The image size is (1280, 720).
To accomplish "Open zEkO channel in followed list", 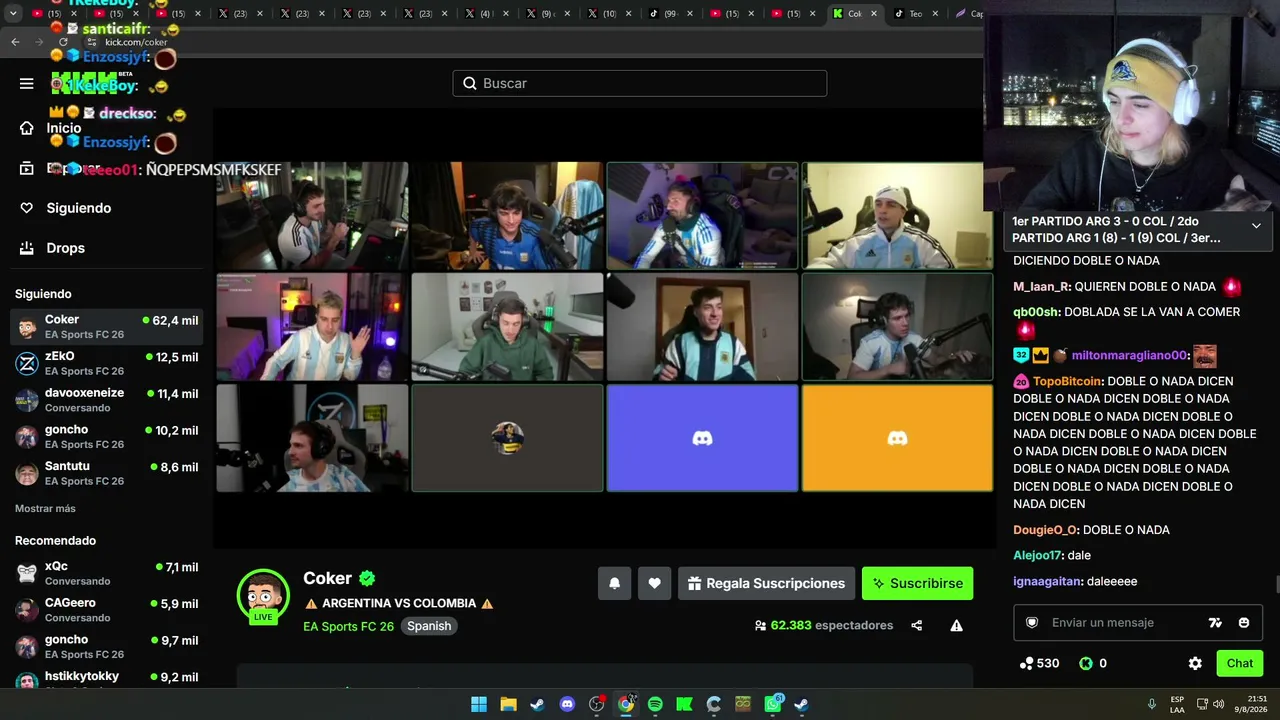I will coord(106,363).
